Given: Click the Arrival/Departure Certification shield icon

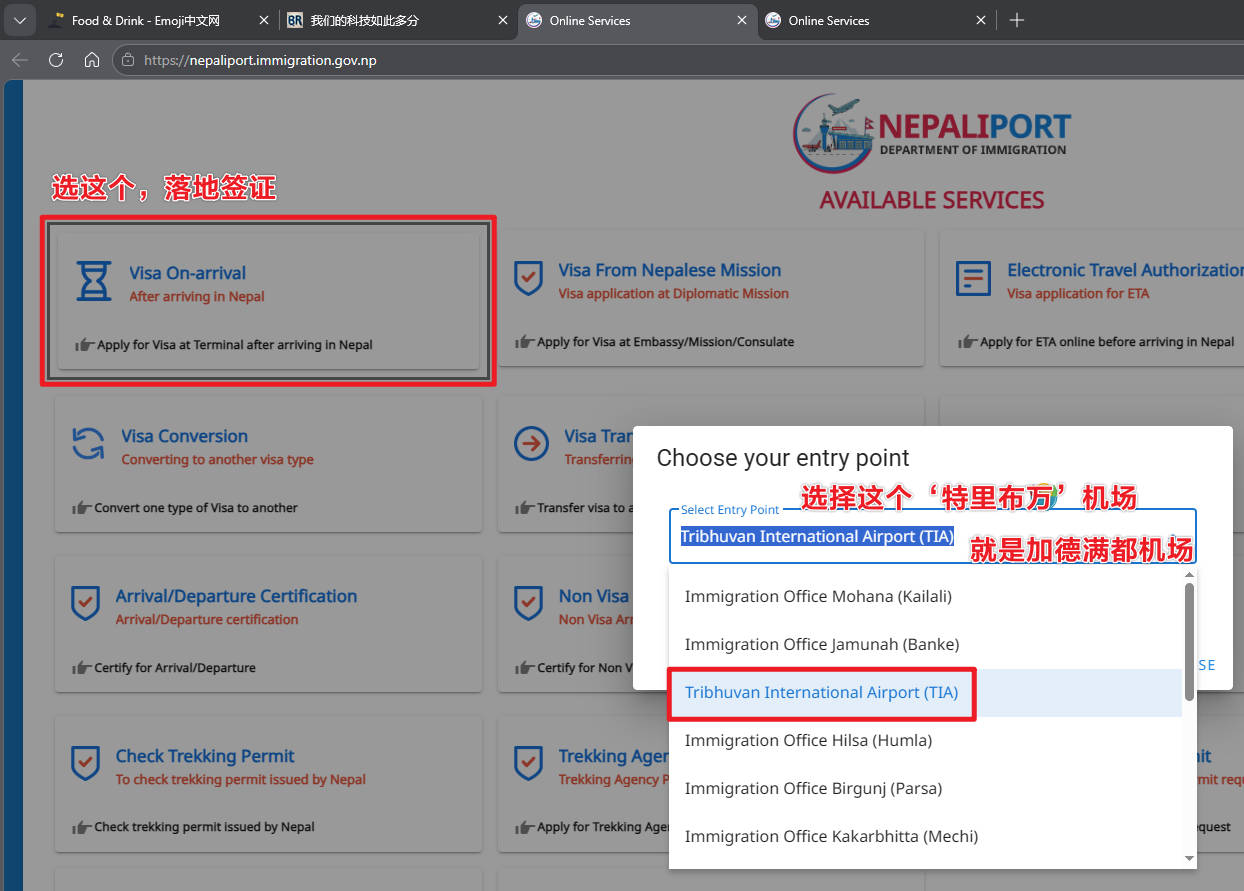Looking at the screenshot, I should point(85,604).
